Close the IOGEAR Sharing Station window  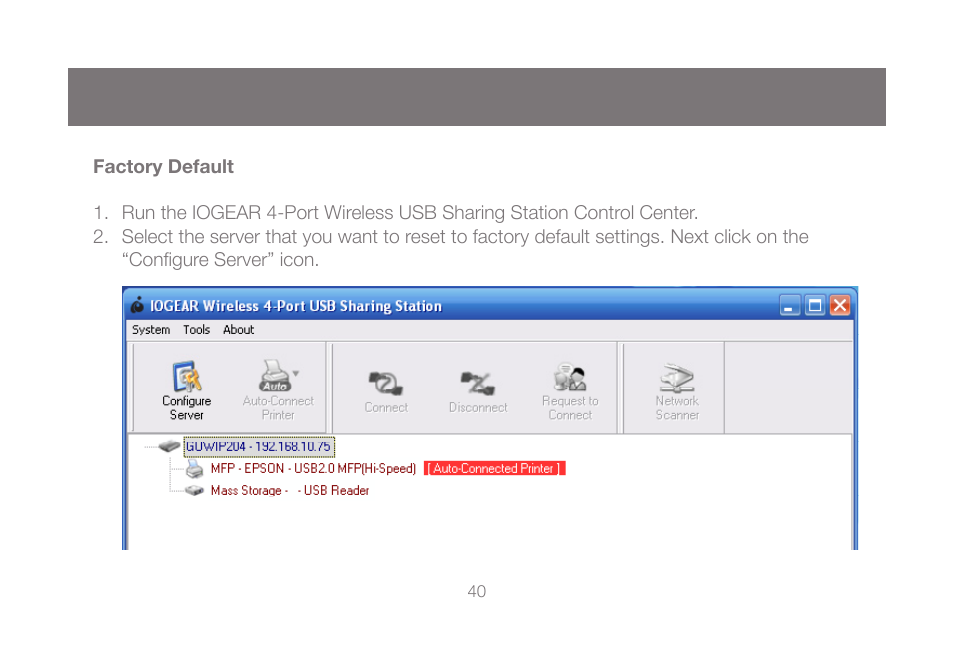pyautogui.click(x=840, y=305)
